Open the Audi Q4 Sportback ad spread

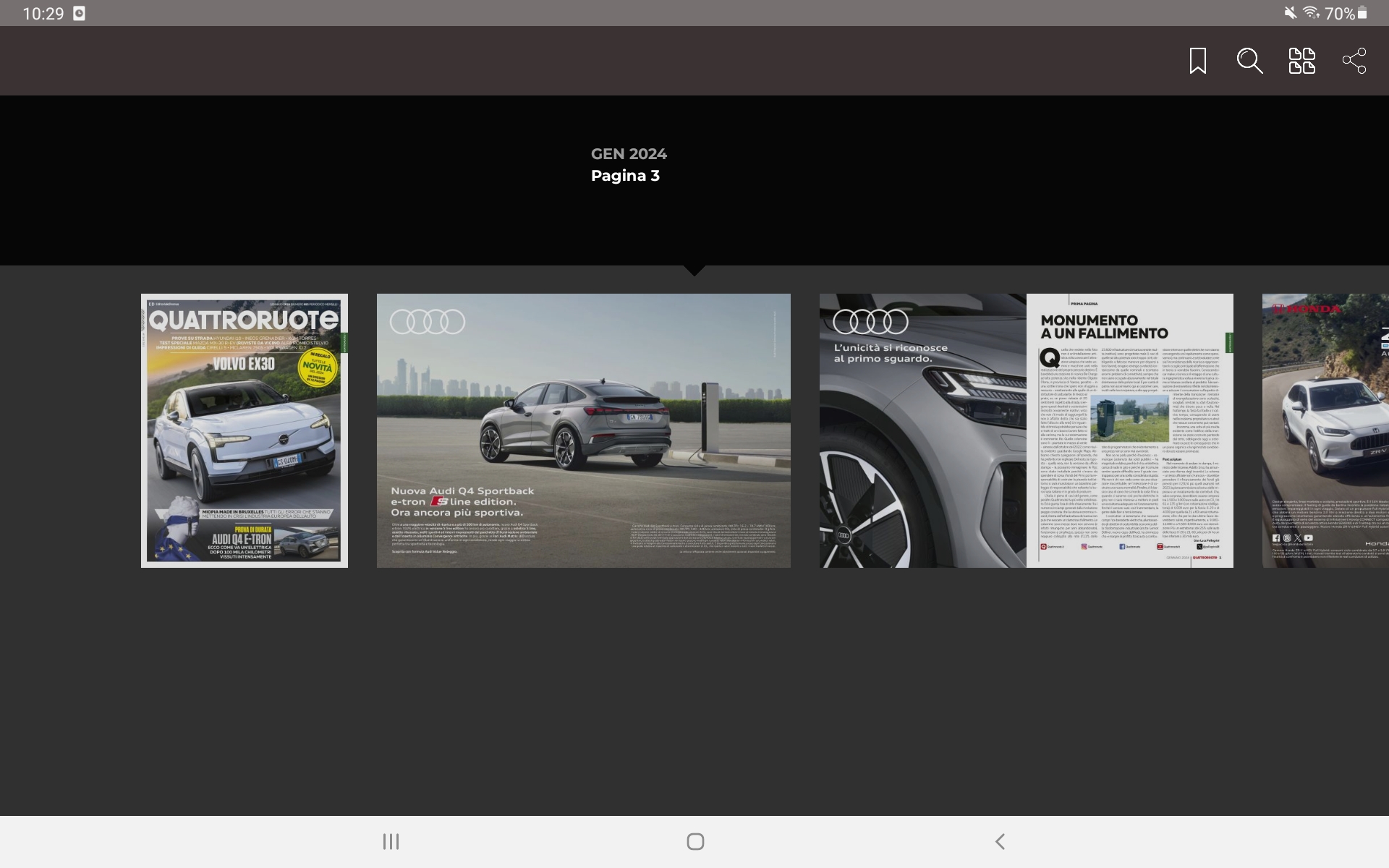583,430
